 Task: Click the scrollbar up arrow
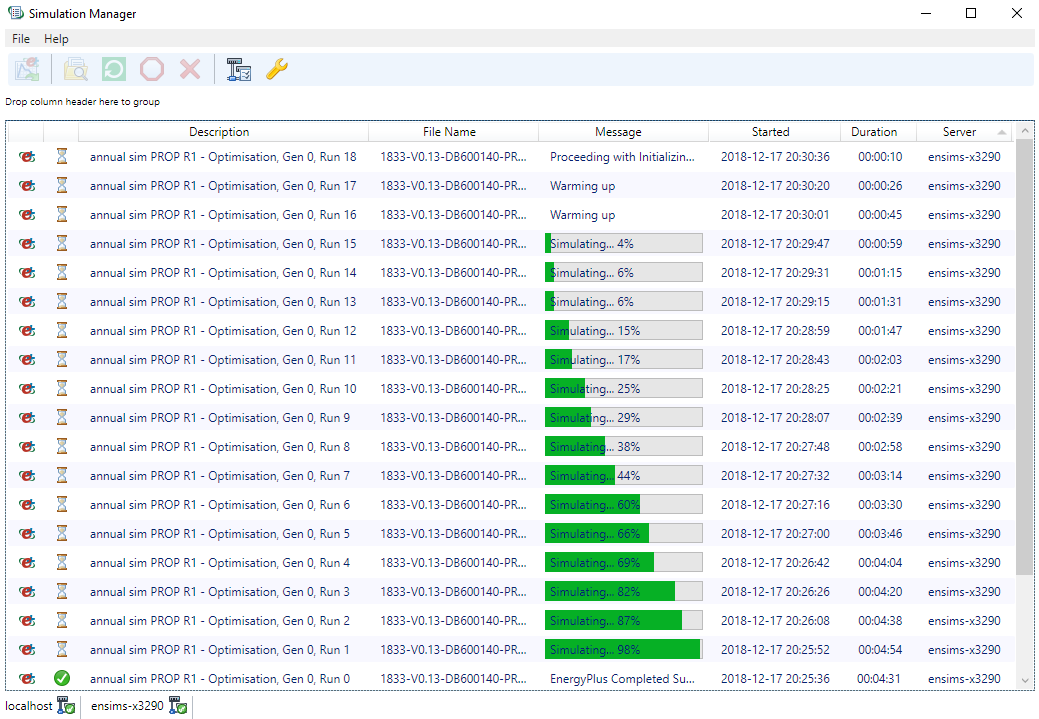1025,131
